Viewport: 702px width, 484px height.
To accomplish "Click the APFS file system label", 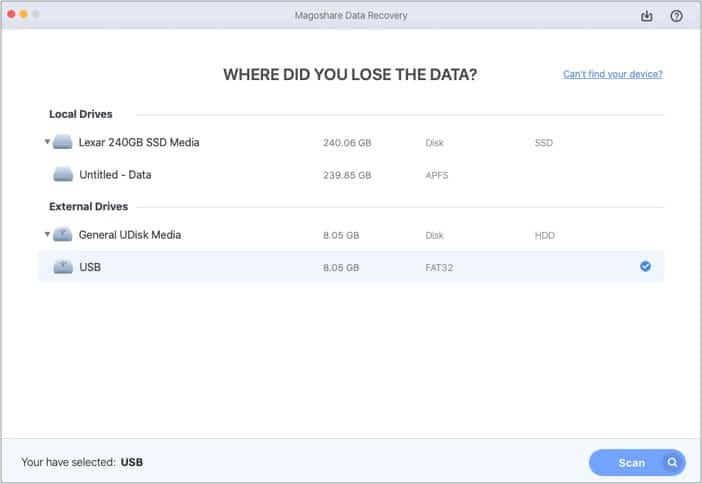I will click(437, 175).
